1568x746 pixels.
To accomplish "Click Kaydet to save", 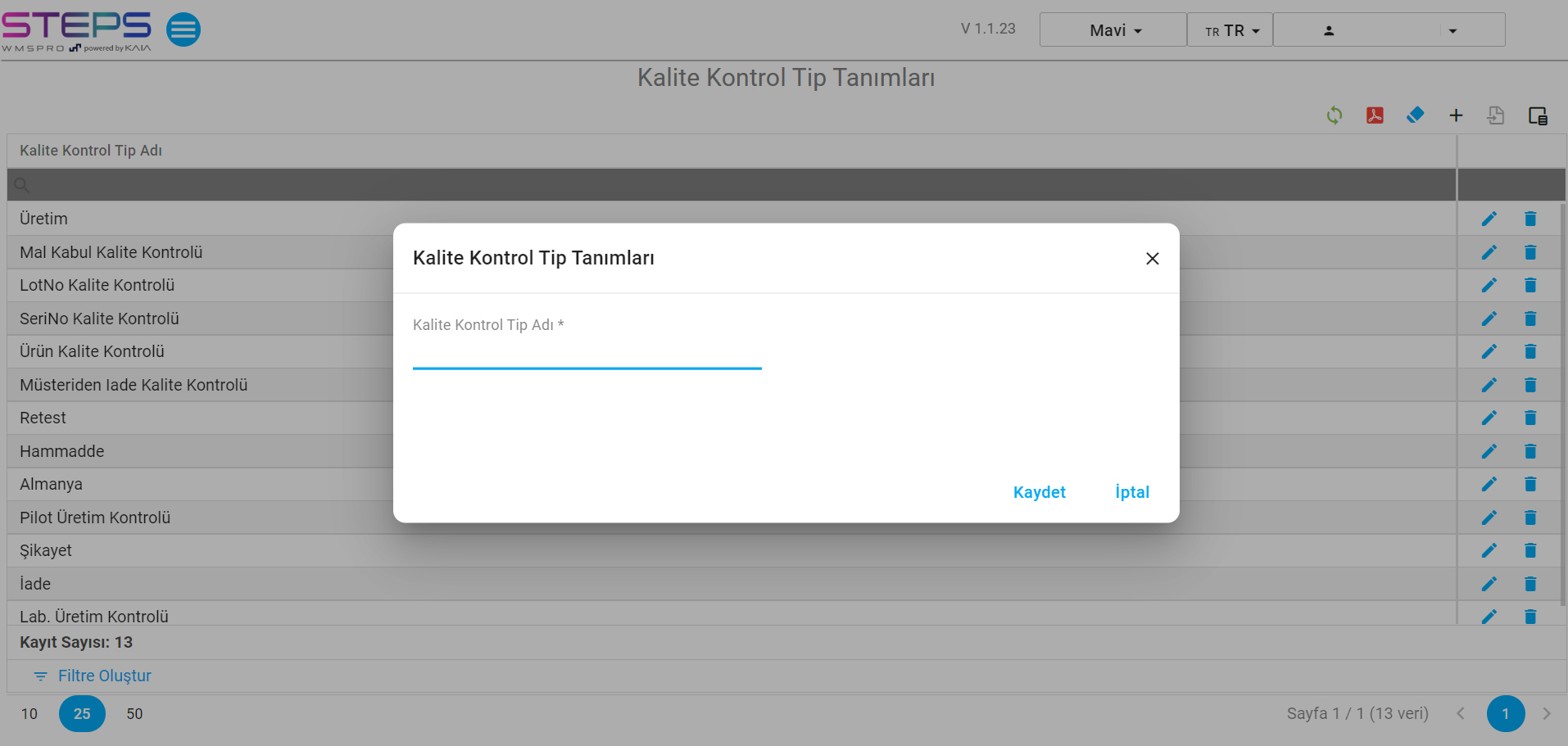I will (x=1040, y=492).
